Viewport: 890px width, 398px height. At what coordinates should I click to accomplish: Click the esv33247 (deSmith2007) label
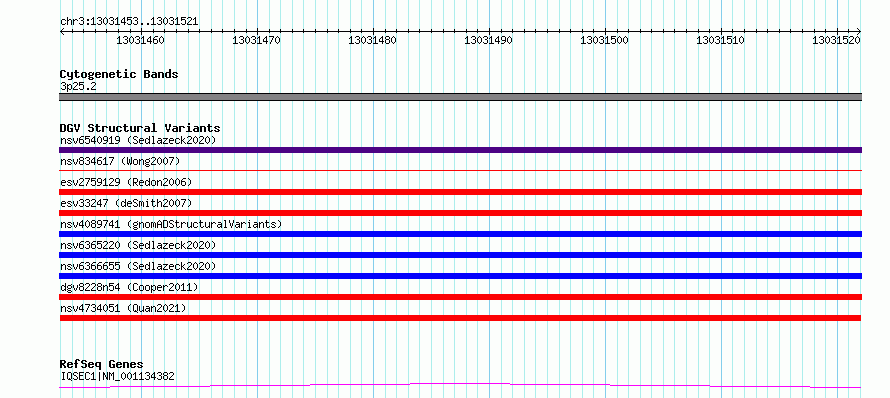tap(126, 203)
